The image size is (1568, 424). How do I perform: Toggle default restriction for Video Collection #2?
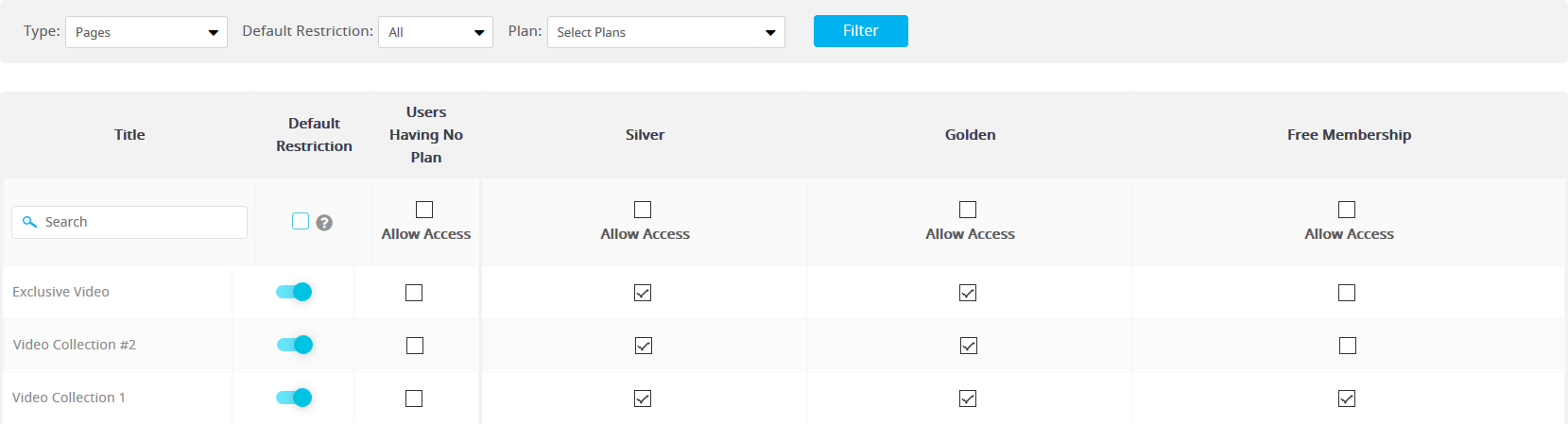(295, 345)
